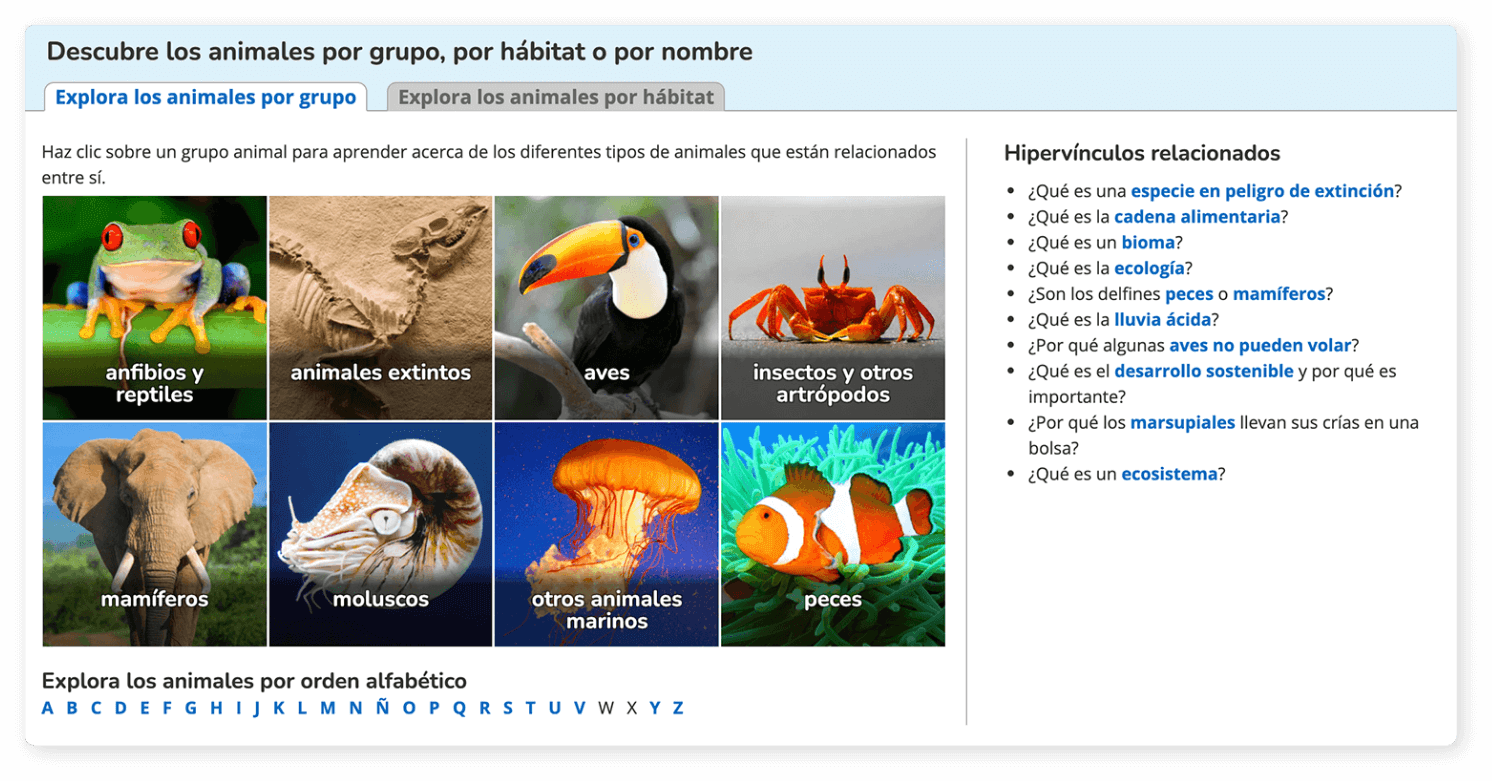
Task: Open the anfibios y reptiles frog tile
Action: 154,308
